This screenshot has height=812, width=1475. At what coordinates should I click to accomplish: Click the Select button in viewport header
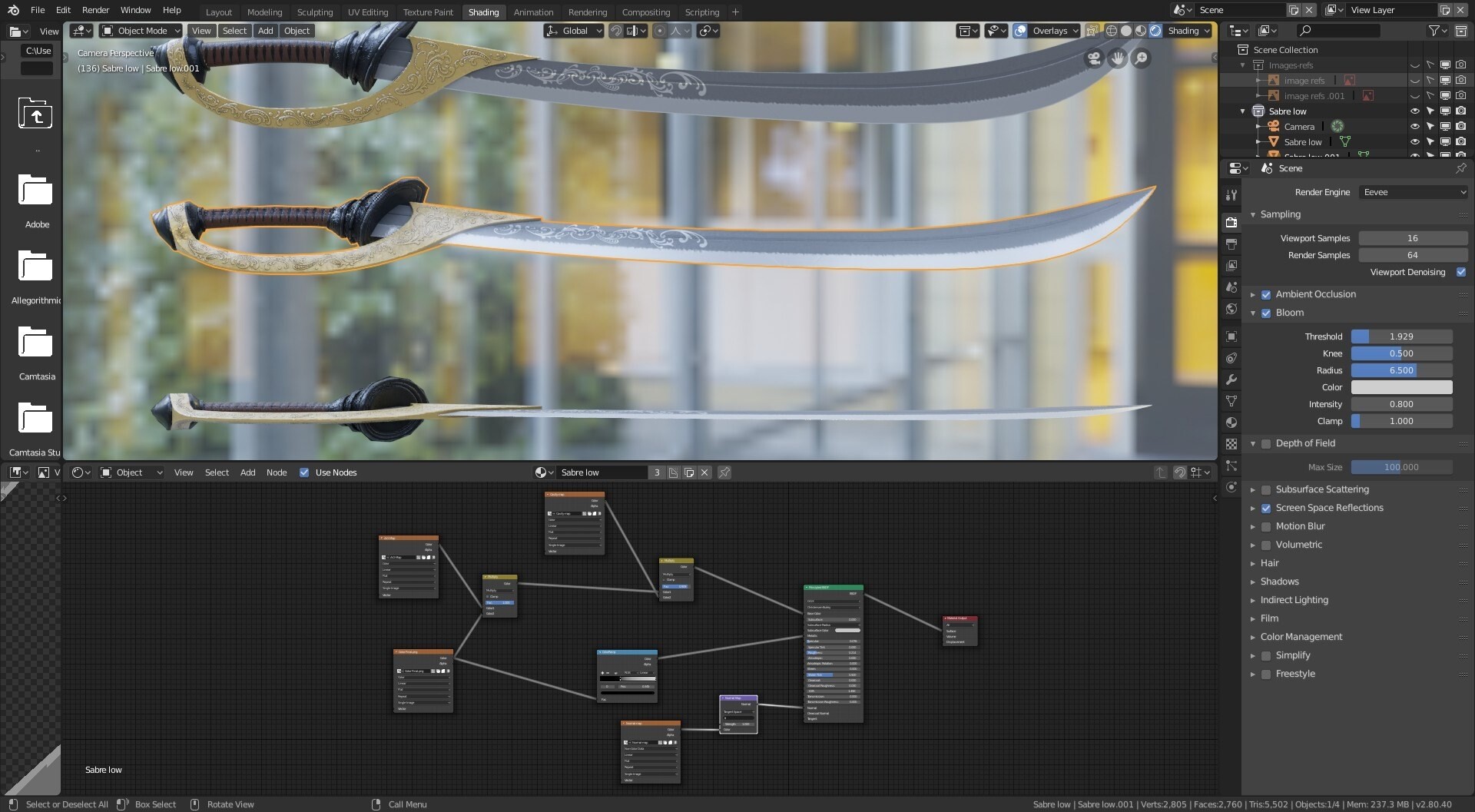(234, 30)
